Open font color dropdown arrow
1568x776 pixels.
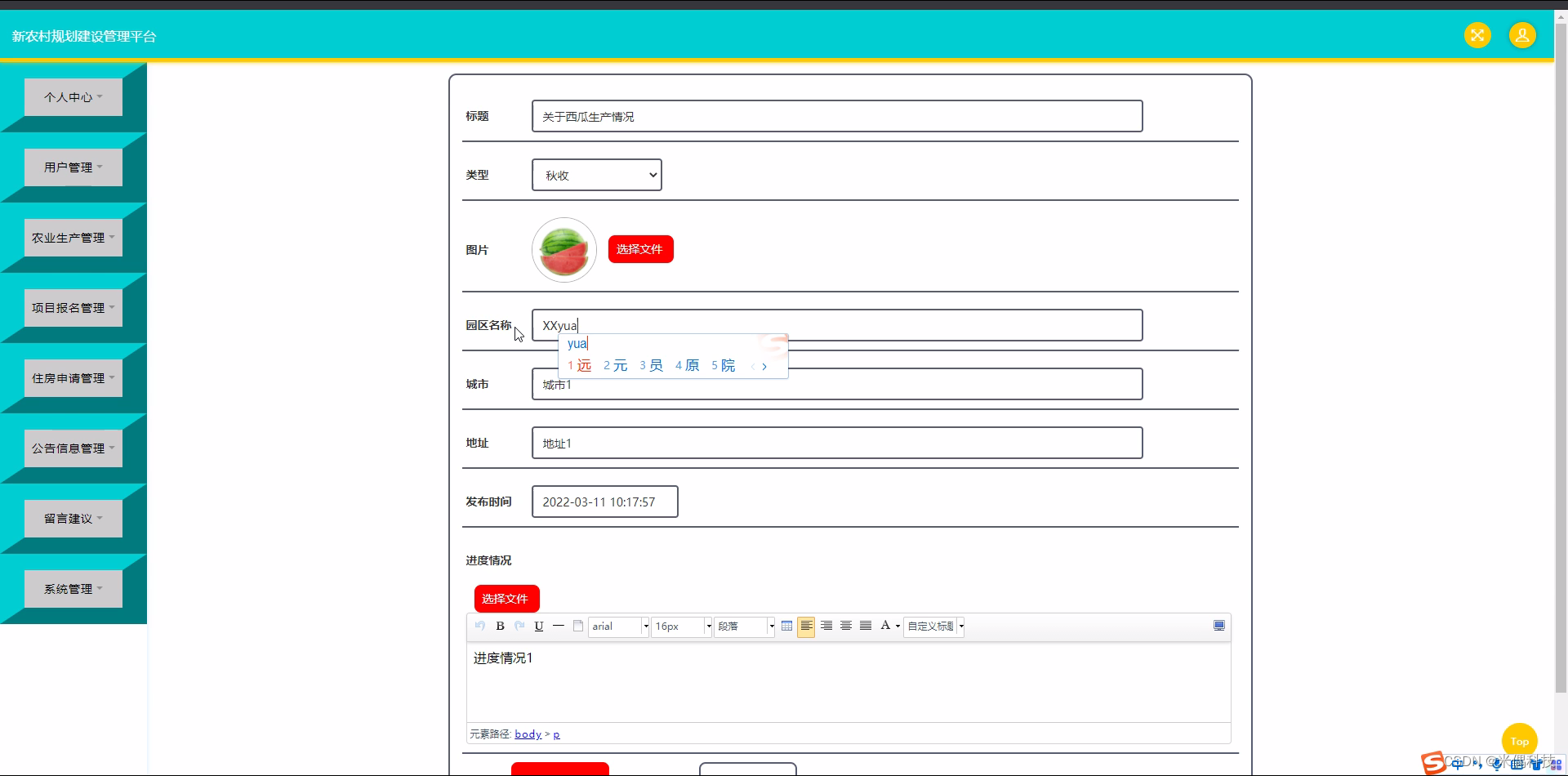[898, 627]
